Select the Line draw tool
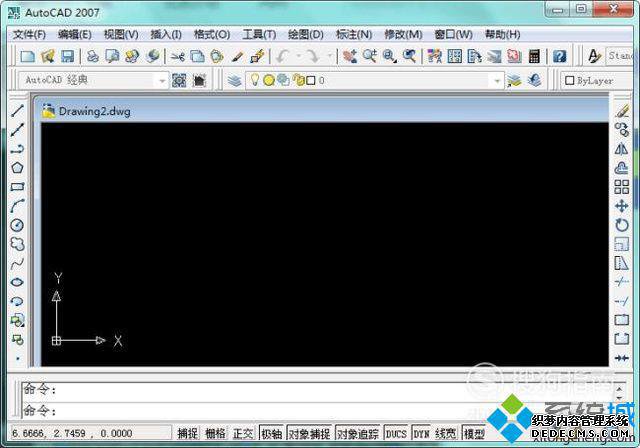The height and width of the screenshot is (448, 640). coord(17,110)
